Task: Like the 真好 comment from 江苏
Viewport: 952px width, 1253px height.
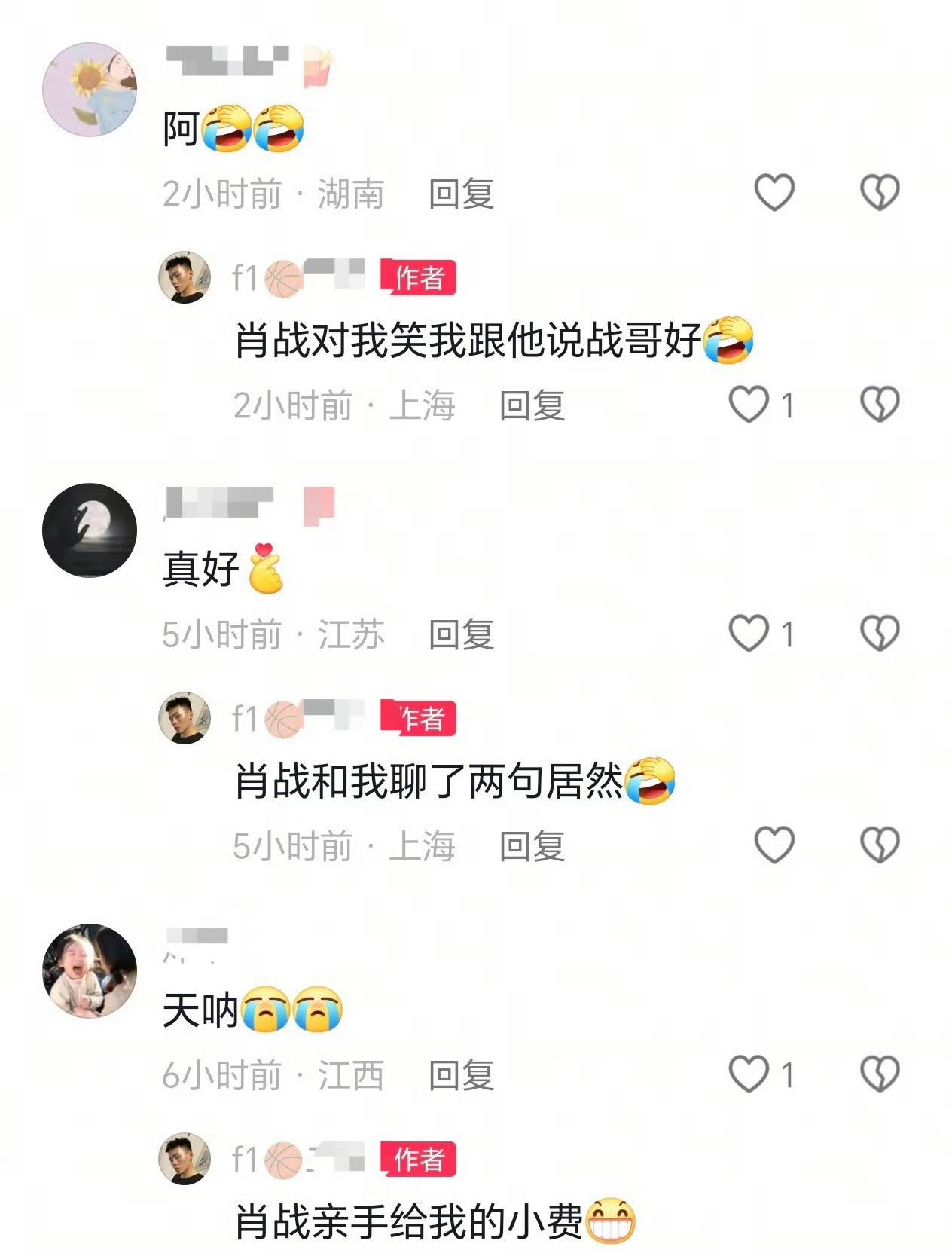Action: tap(749, 633)
